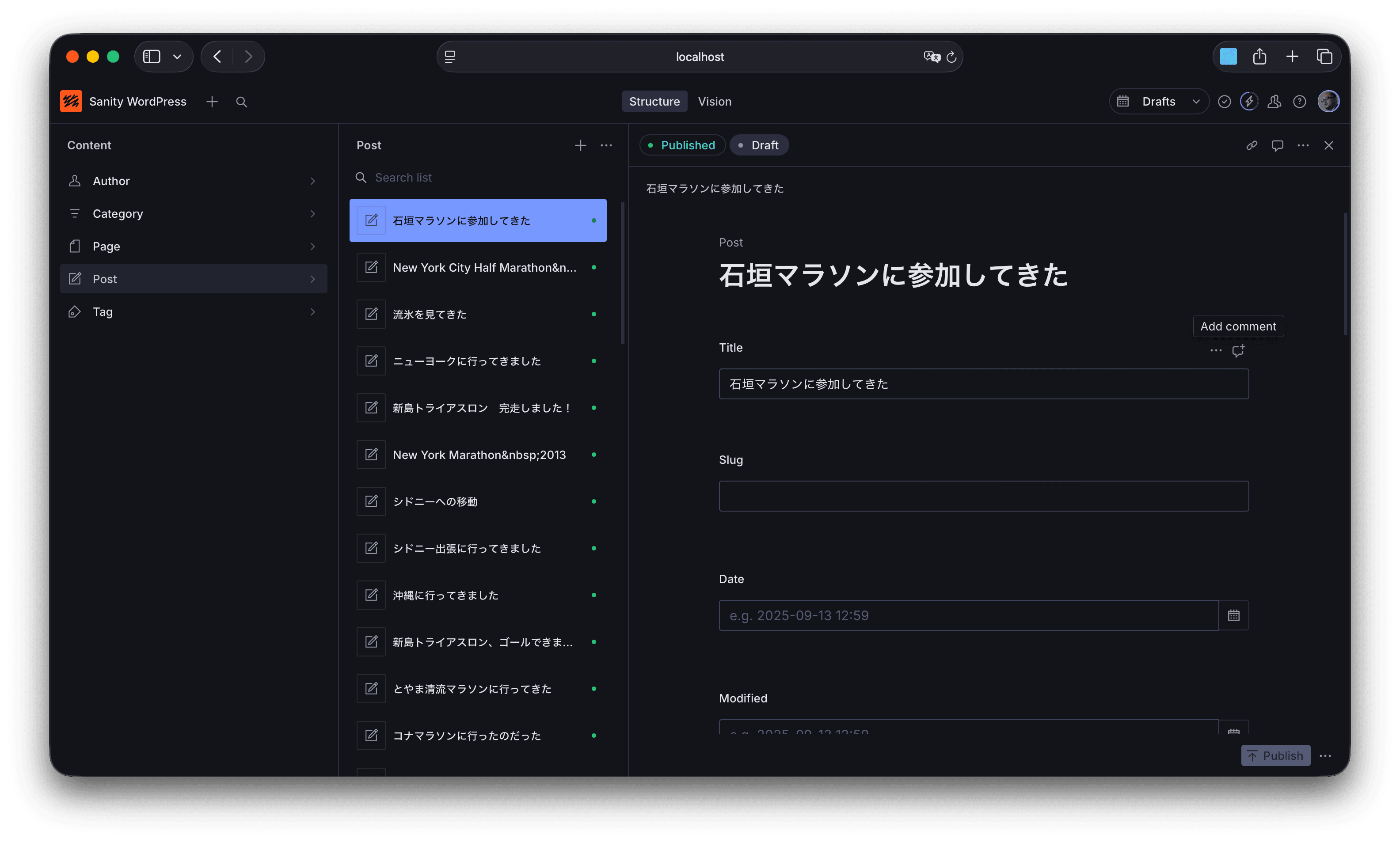
Task: Expand the Author content type
Action: click(193, 181)
